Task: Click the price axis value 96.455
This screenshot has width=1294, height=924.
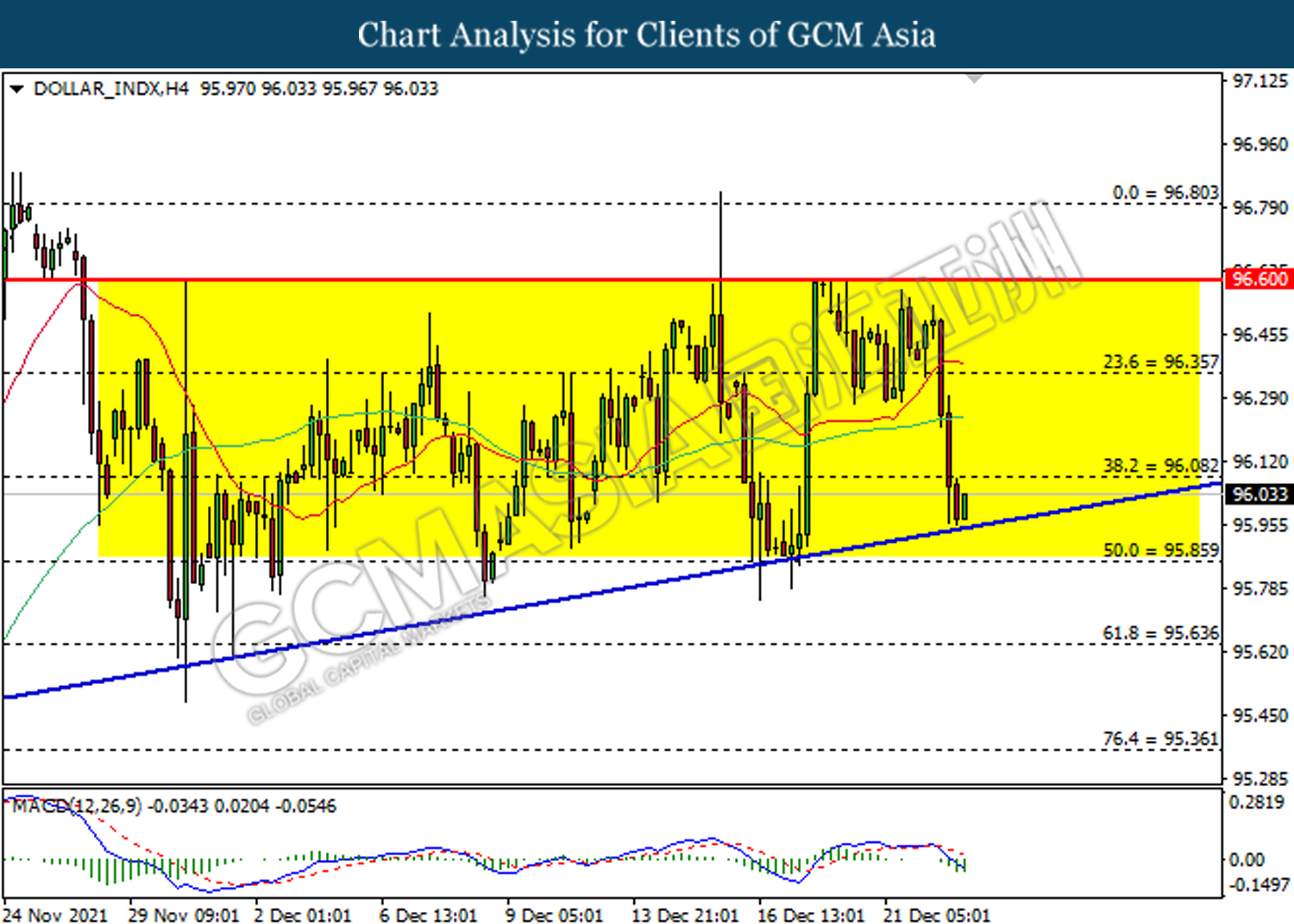Action: [x=1259, y=336]
